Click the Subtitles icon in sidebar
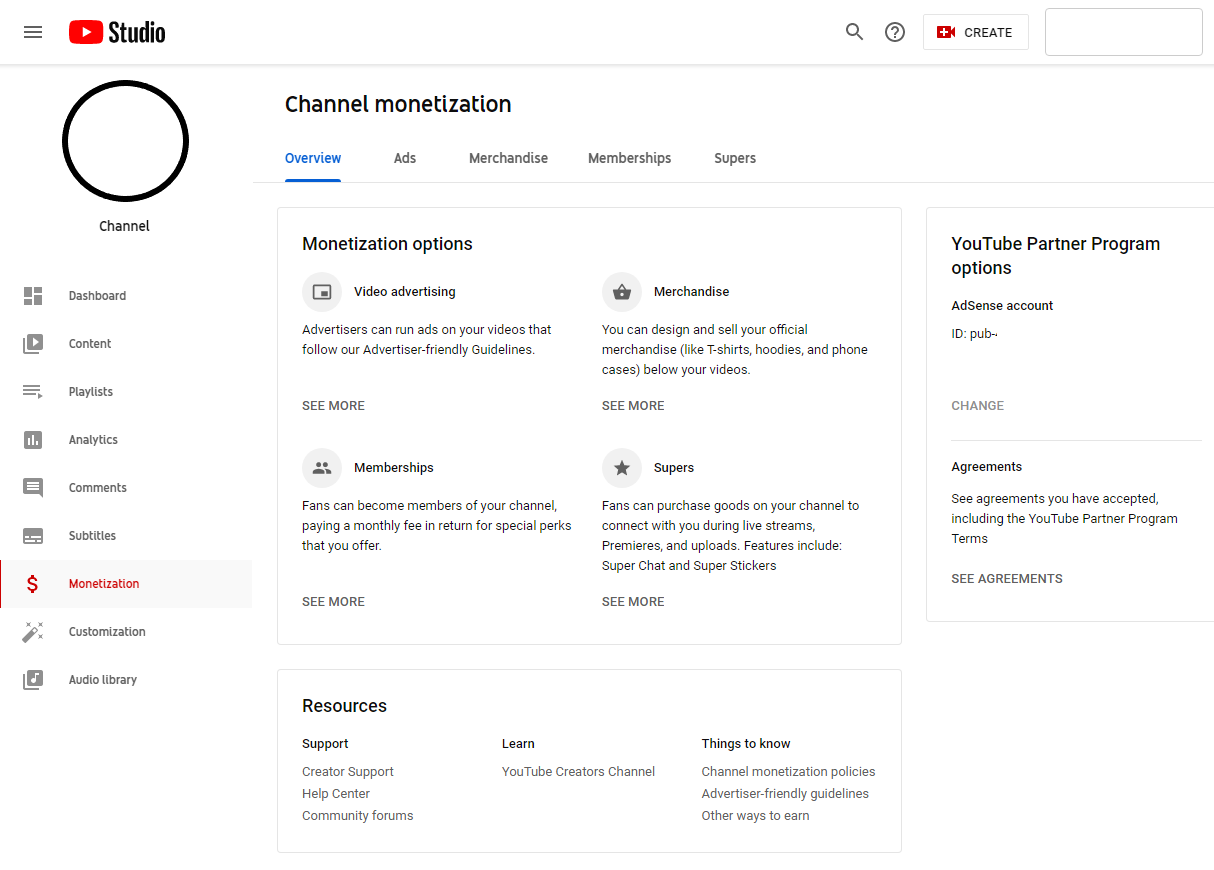The image size is (1214, 870). pyautogui.click(x=33, y=536)
